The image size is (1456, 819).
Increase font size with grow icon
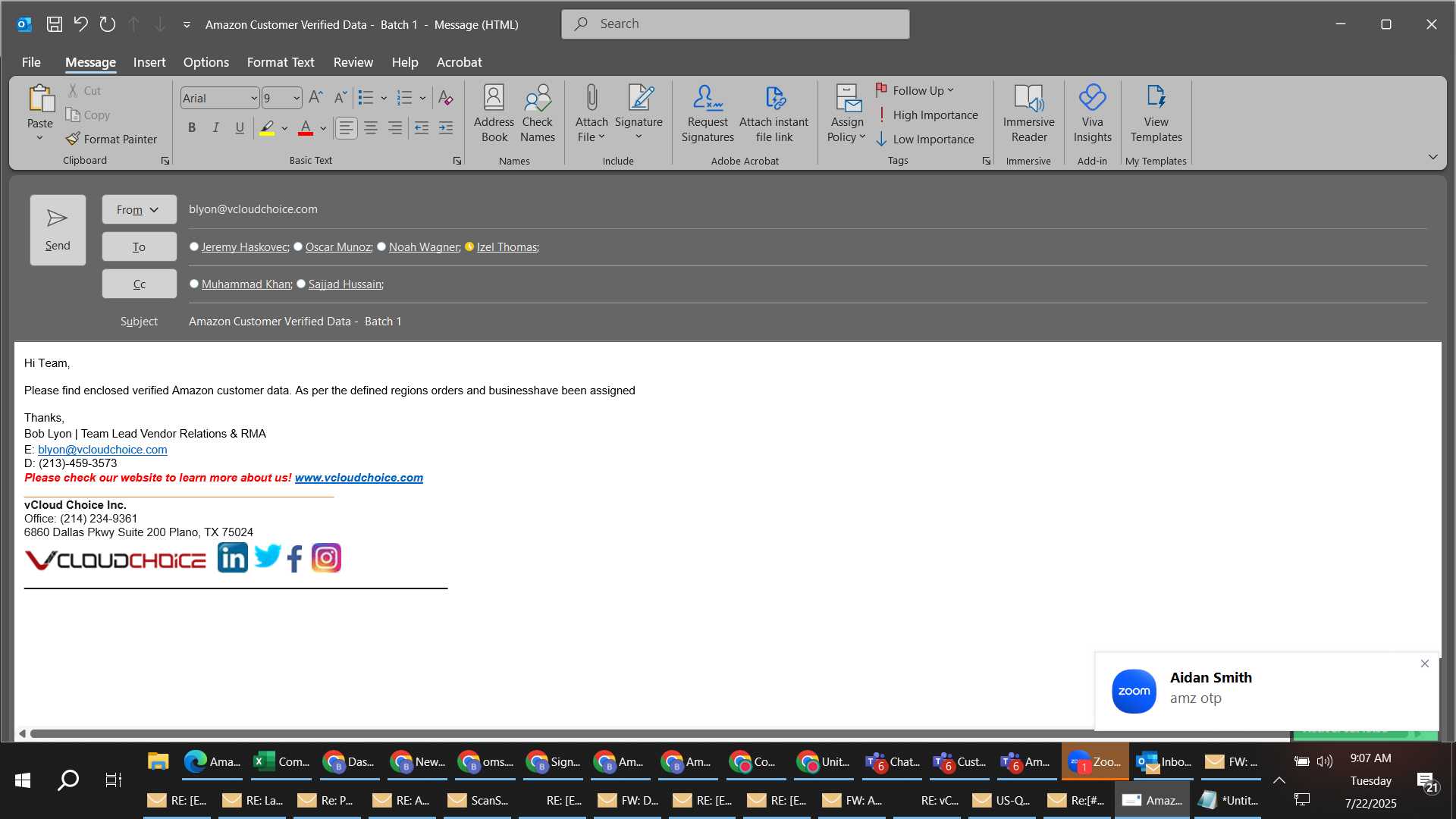(316, 97)
